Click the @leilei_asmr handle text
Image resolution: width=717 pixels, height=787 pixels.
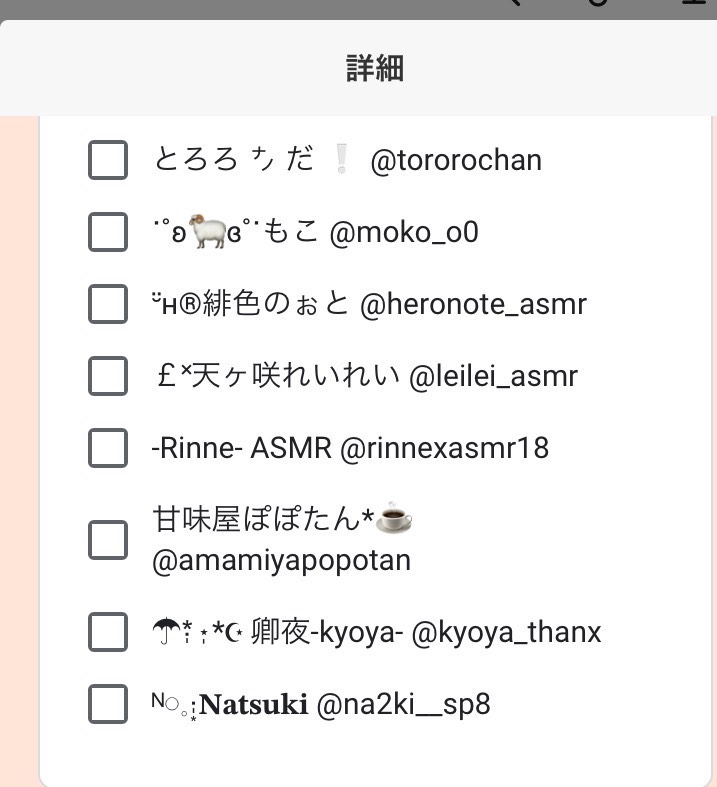(x=493, y=376)
